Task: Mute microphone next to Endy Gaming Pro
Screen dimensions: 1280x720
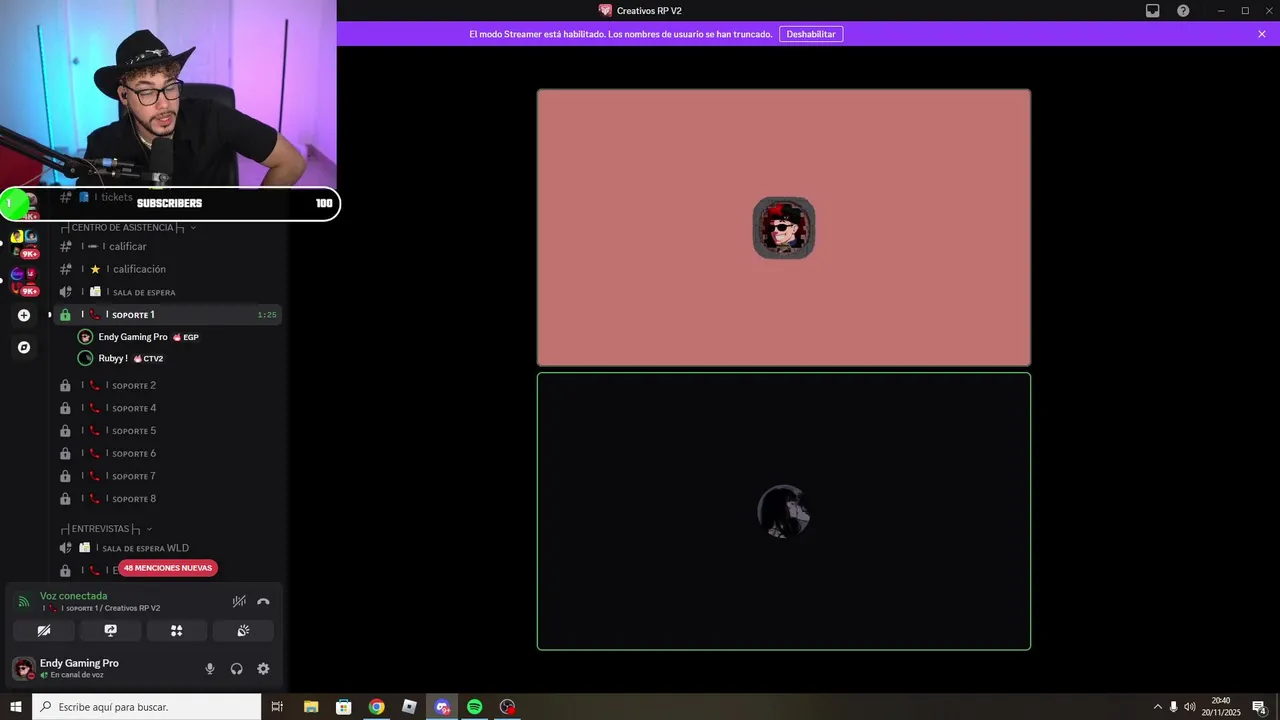Action: coord(210,669)
